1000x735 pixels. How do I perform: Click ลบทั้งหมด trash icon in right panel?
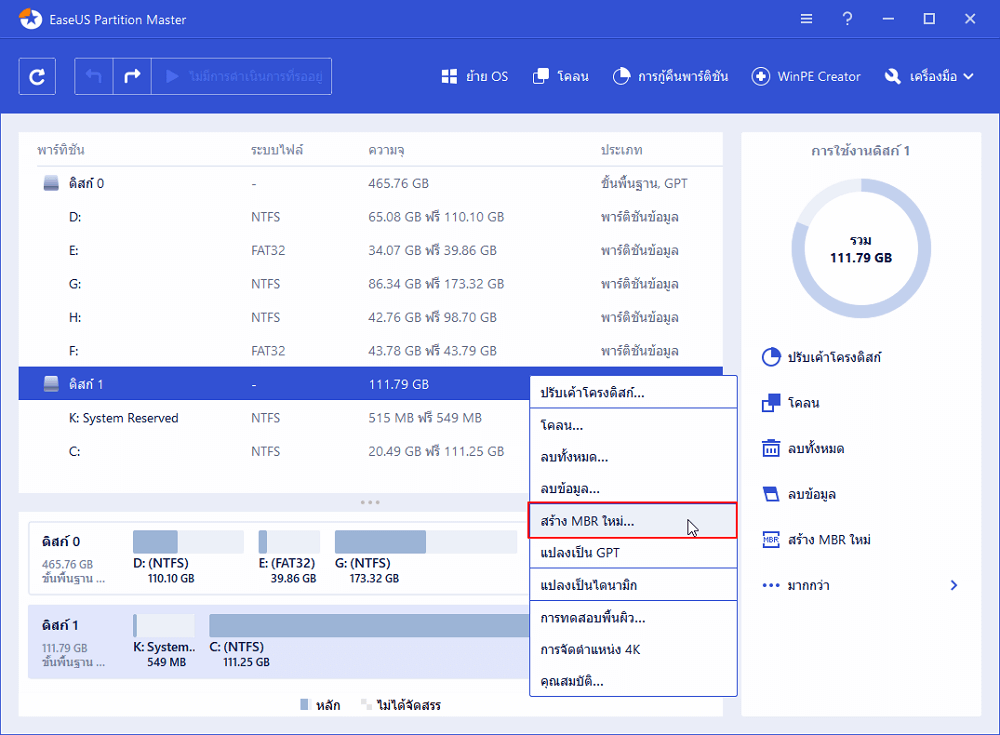pyautogui.click(x=771, y=449)
